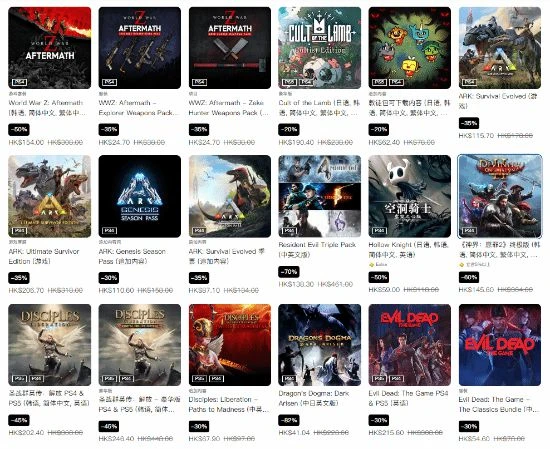
Task: Open the ARK: Ultimate Survivor Edition title link
Action: (44, 256)
